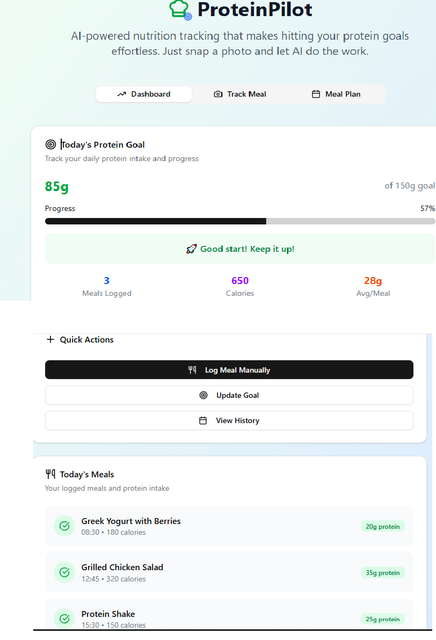Click the rocket icon in the Good start banner
The height and width of the screenshot is (640, 436).
pos(191,249)
